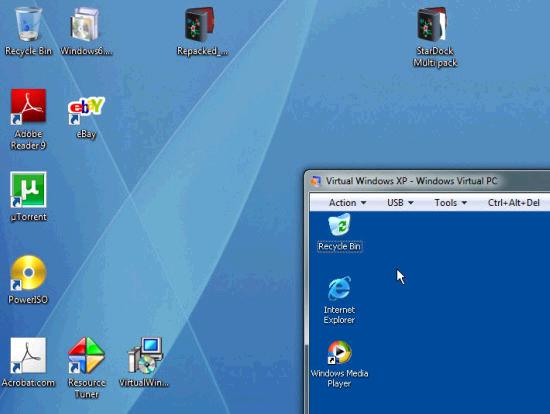Click the 'µTorrent' label text
Image resolution: width=550 pixels, height=414 pixels.
29,217
